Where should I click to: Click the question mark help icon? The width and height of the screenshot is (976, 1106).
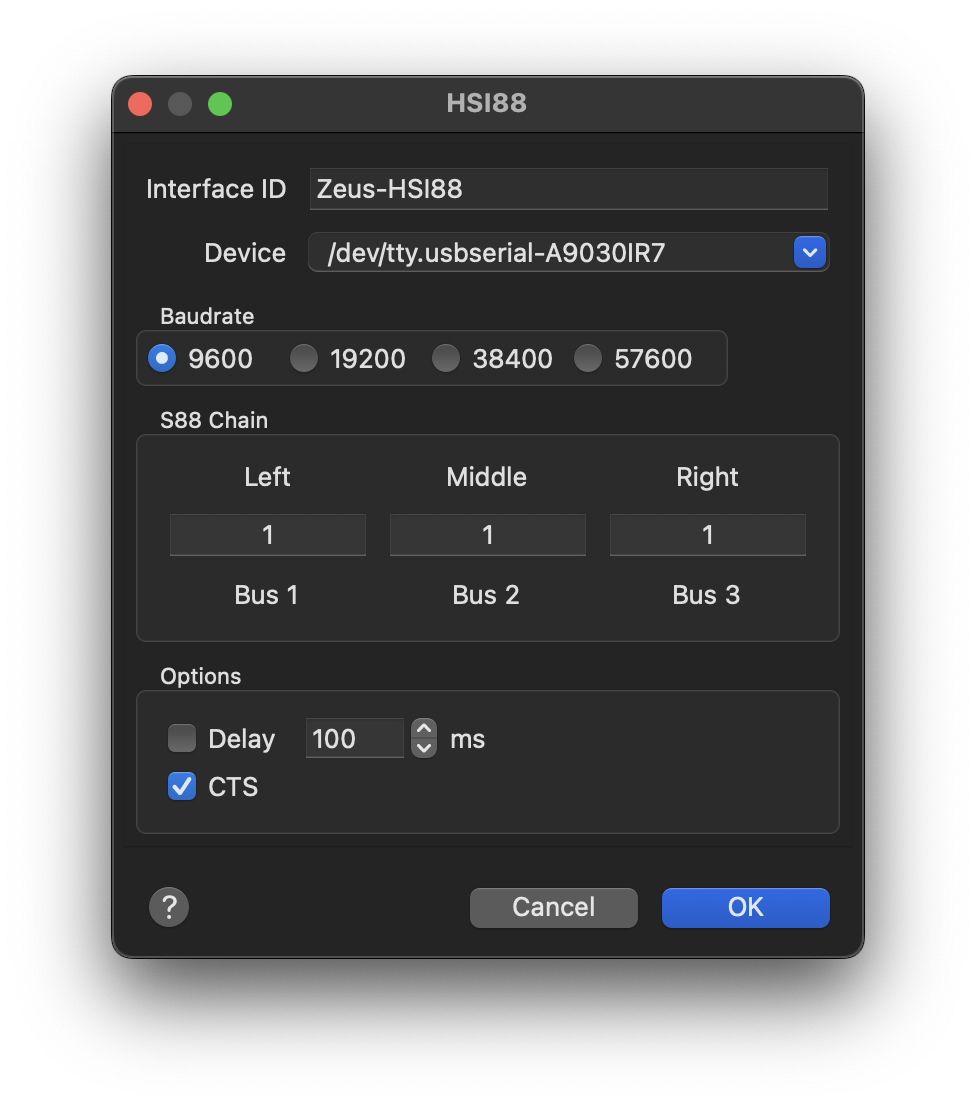(x=169, y=907)
